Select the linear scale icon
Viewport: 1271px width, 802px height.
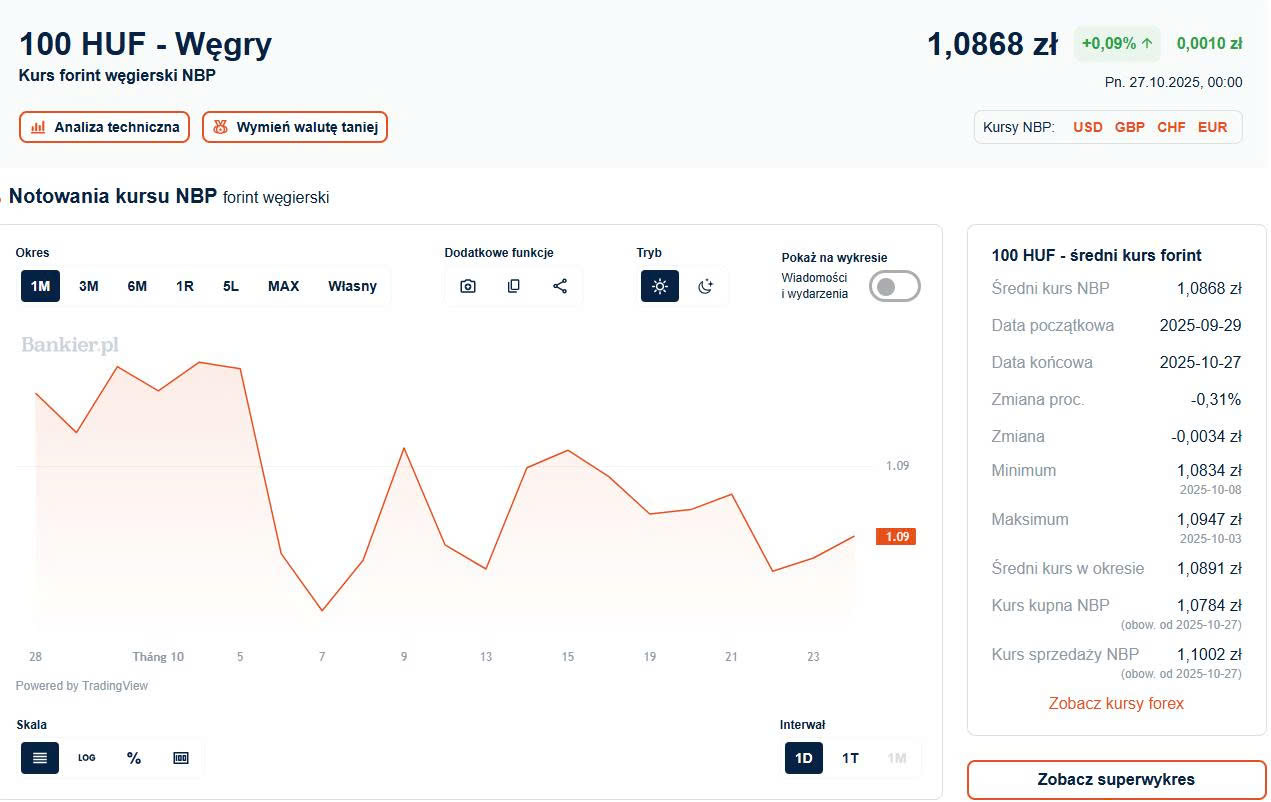click(40, 758)
